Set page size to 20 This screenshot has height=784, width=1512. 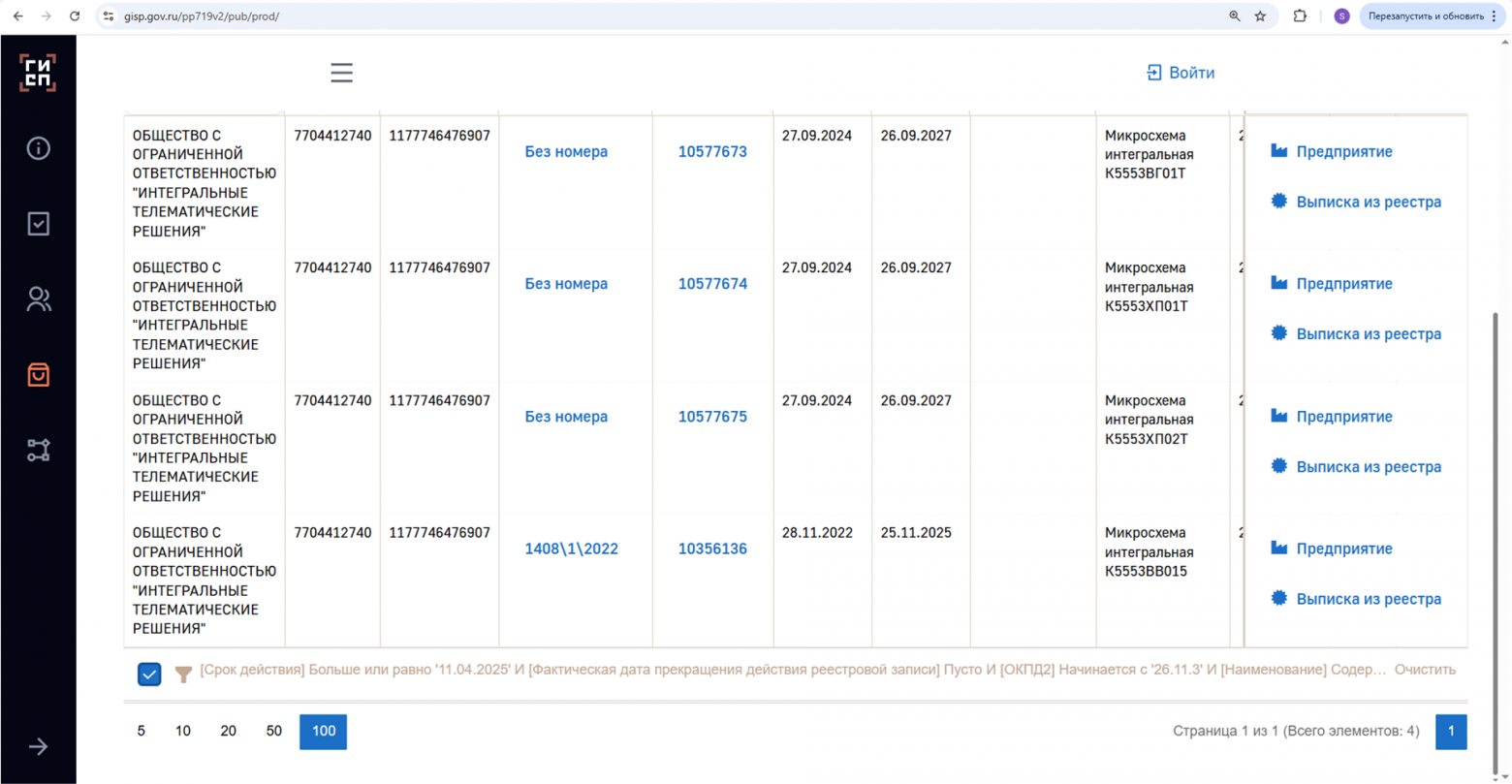coord(229,731)
